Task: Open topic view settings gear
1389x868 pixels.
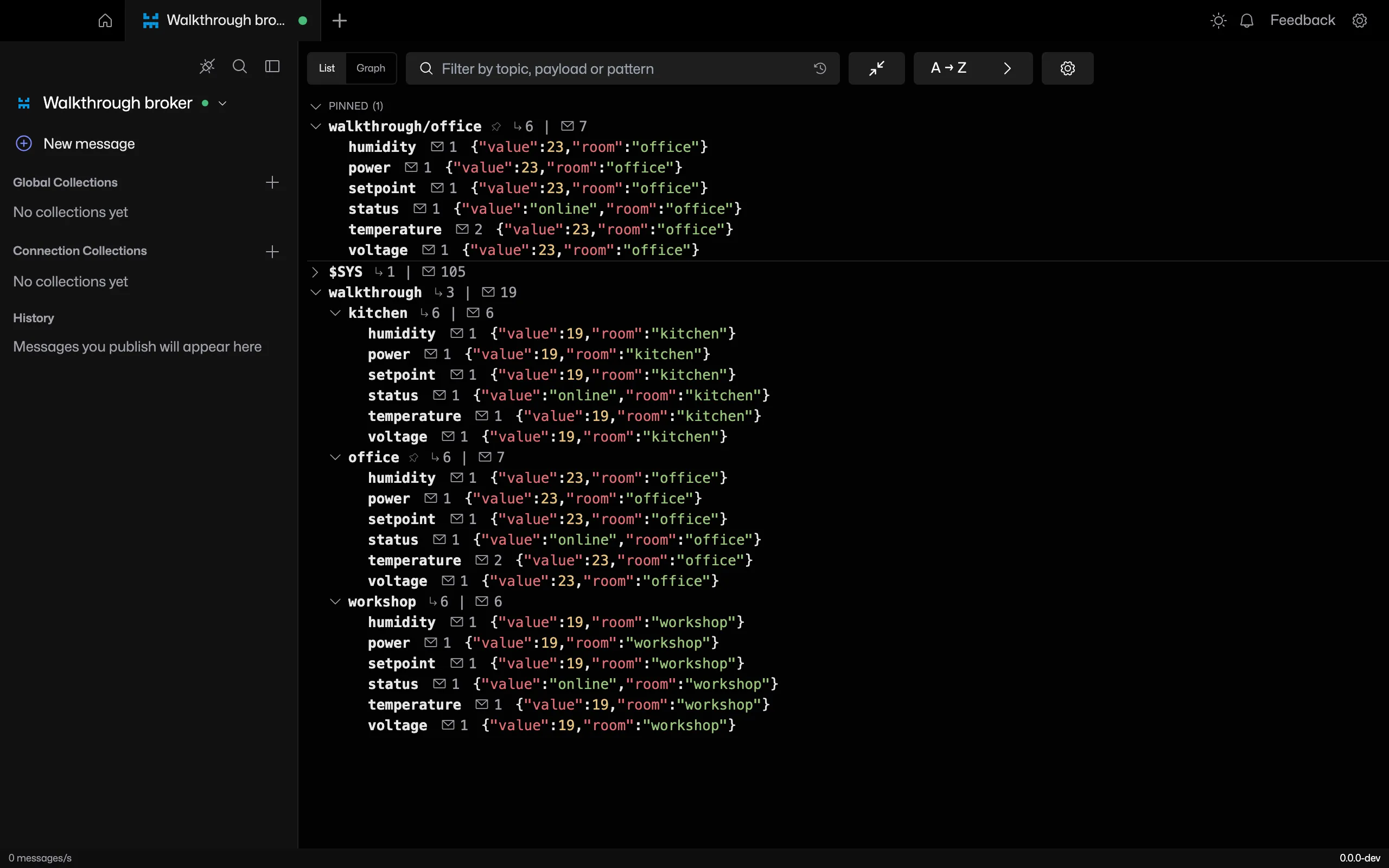Action: tap(1068, 68)
